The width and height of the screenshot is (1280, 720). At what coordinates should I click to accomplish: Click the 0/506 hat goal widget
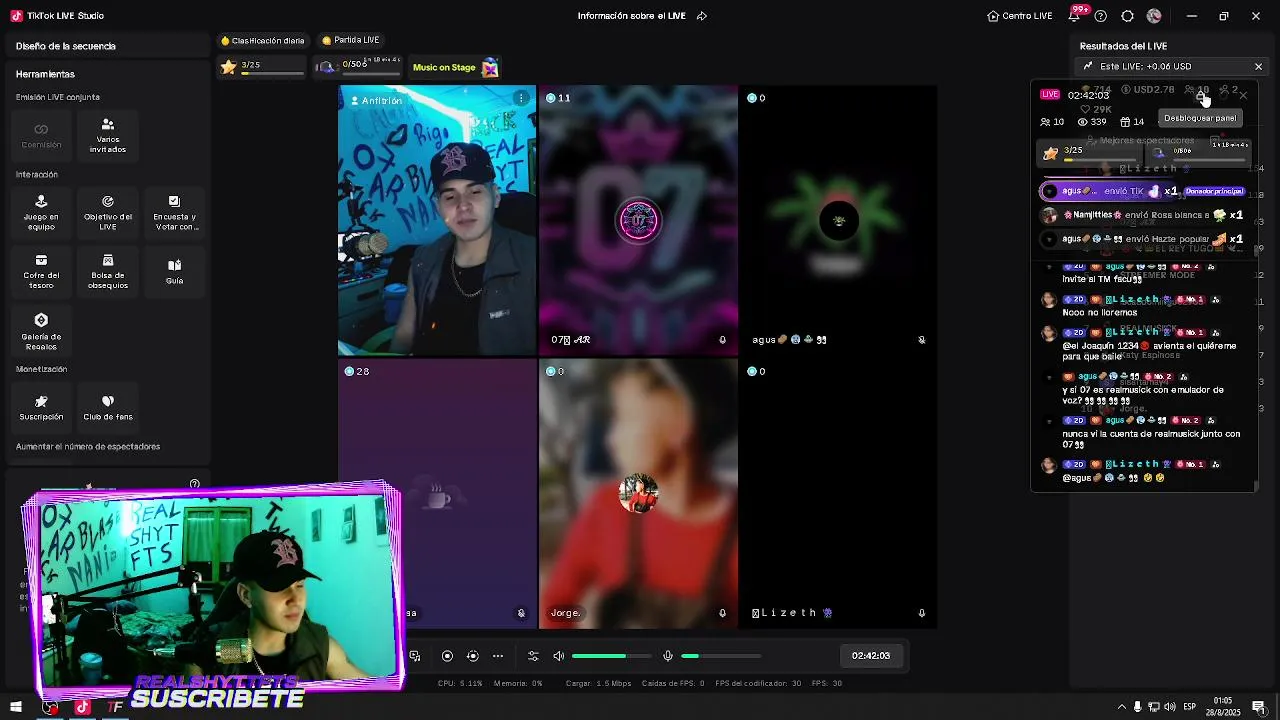click(x=359, y=67)
